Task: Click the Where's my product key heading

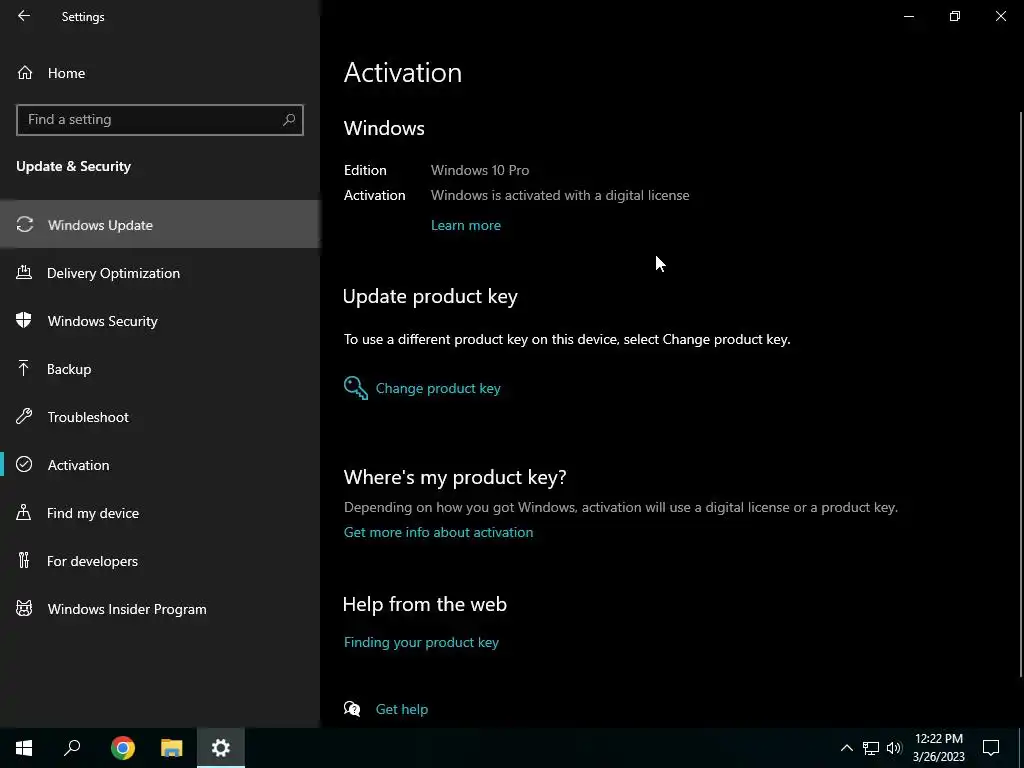Action: pyautogui.click(x=455, y=477)
